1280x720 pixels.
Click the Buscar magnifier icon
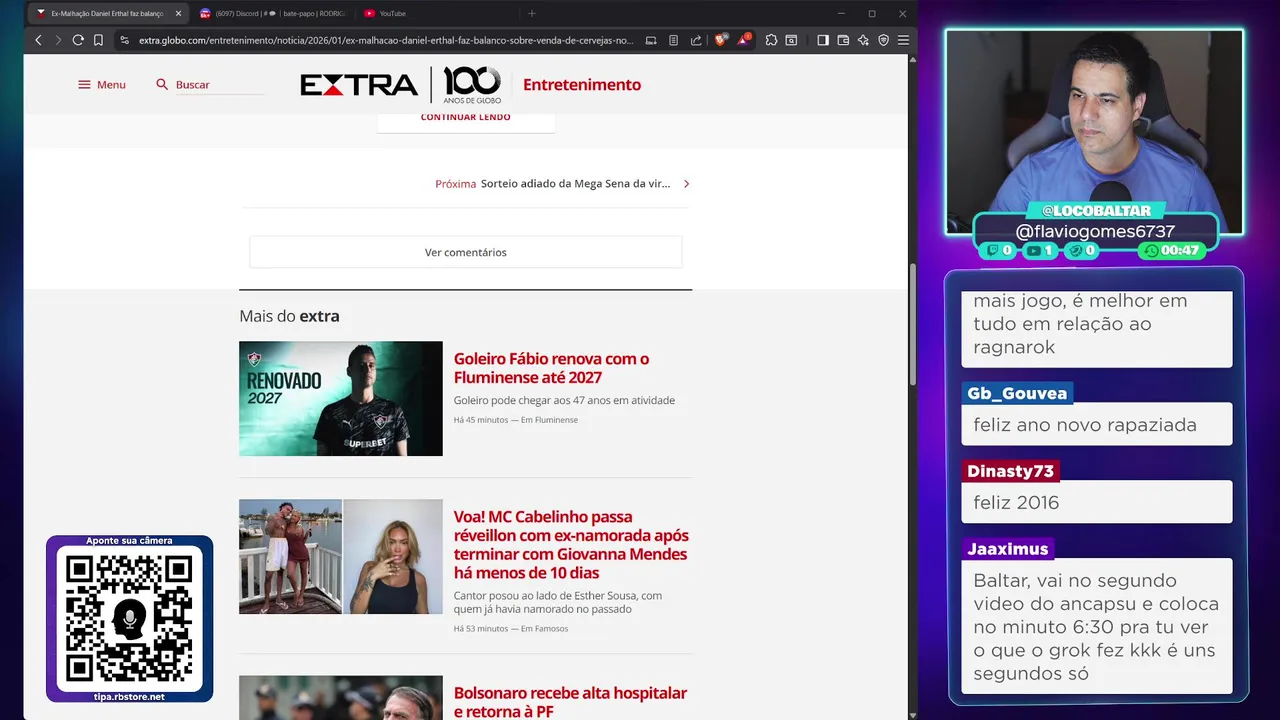[162, 85]
